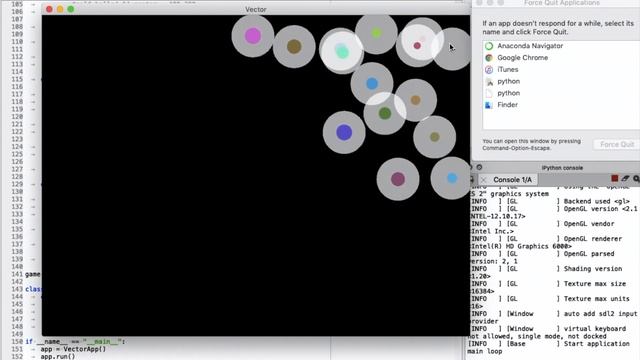Click the plum purple dot circle
The width and height of the screenshot is (640, 360).
pos(398,179)
